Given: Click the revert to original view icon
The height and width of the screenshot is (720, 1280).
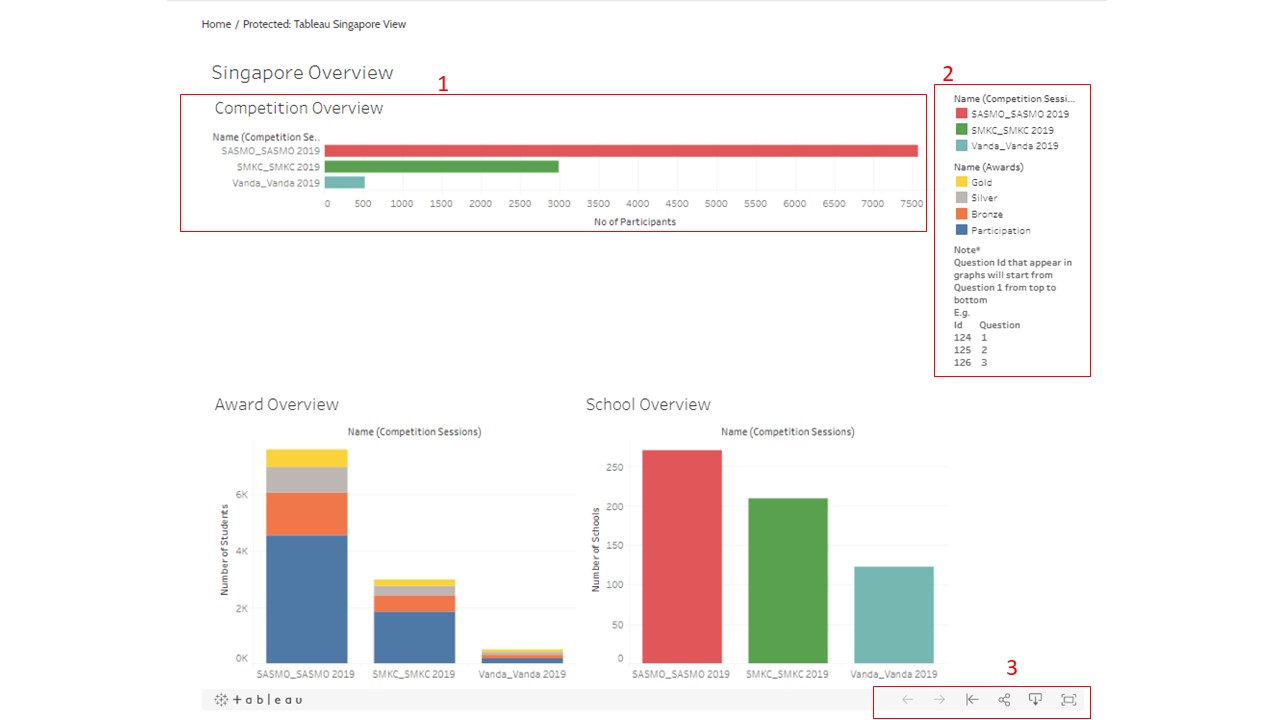Looking at the screenshot, I should coord(971,699).
